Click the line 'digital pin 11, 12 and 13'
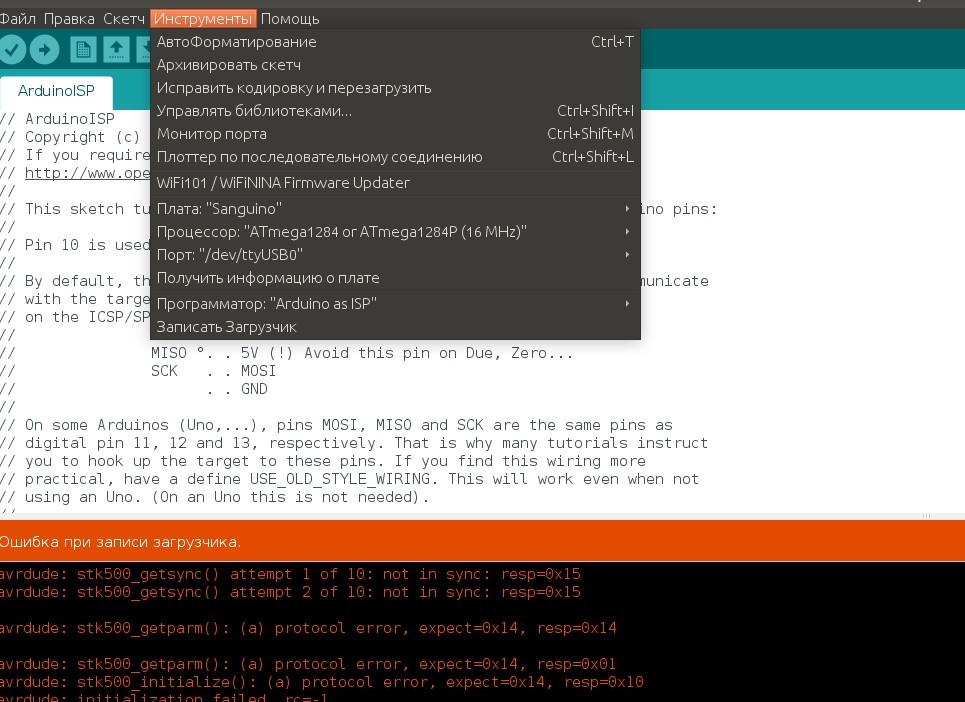 (x=354, y=443)
